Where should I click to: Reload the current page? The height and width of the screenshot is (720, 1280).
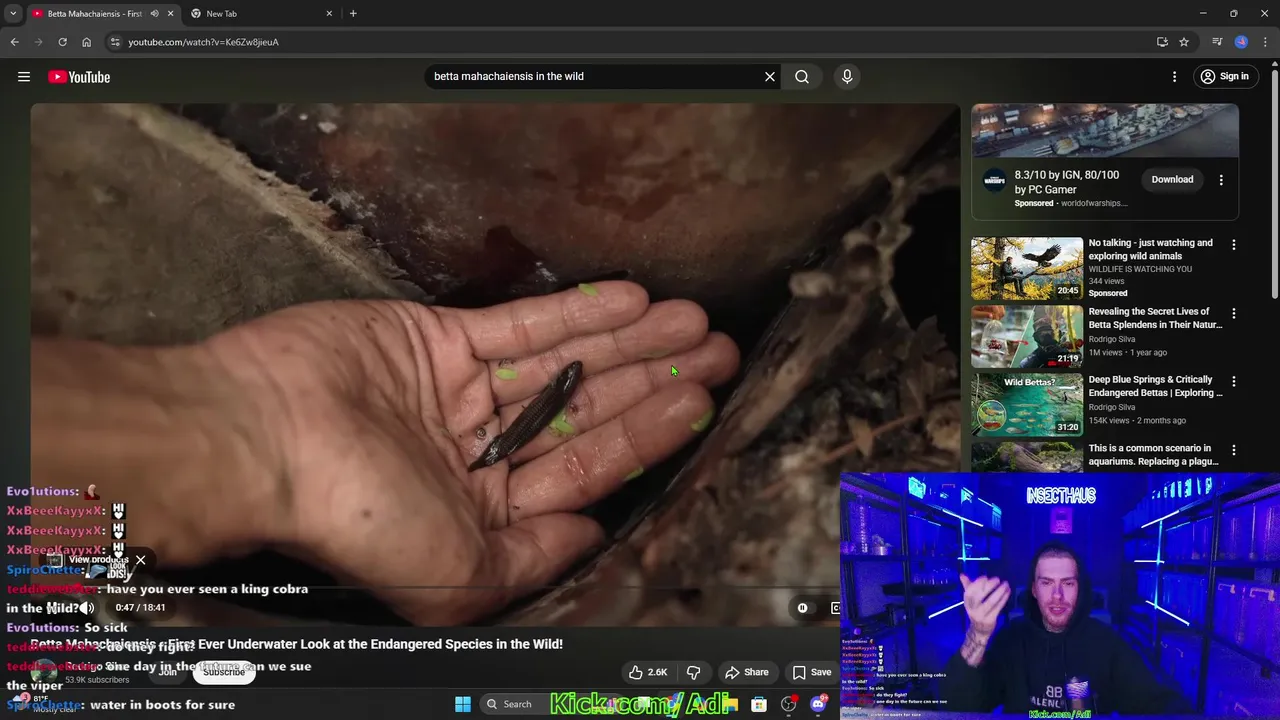62,42
